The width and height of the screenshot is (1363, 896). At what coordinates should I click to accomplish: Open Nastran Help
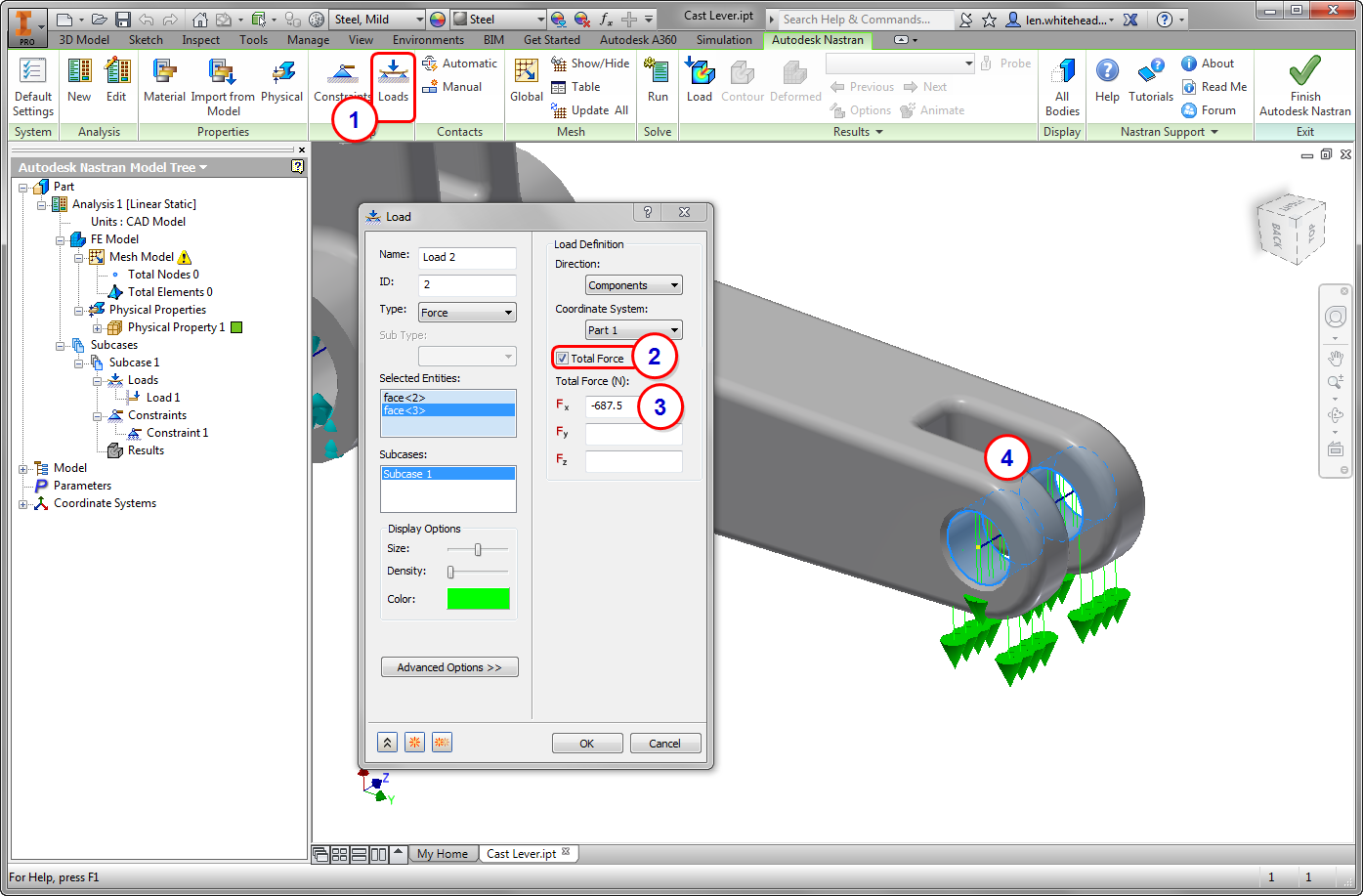point(1107,80)
